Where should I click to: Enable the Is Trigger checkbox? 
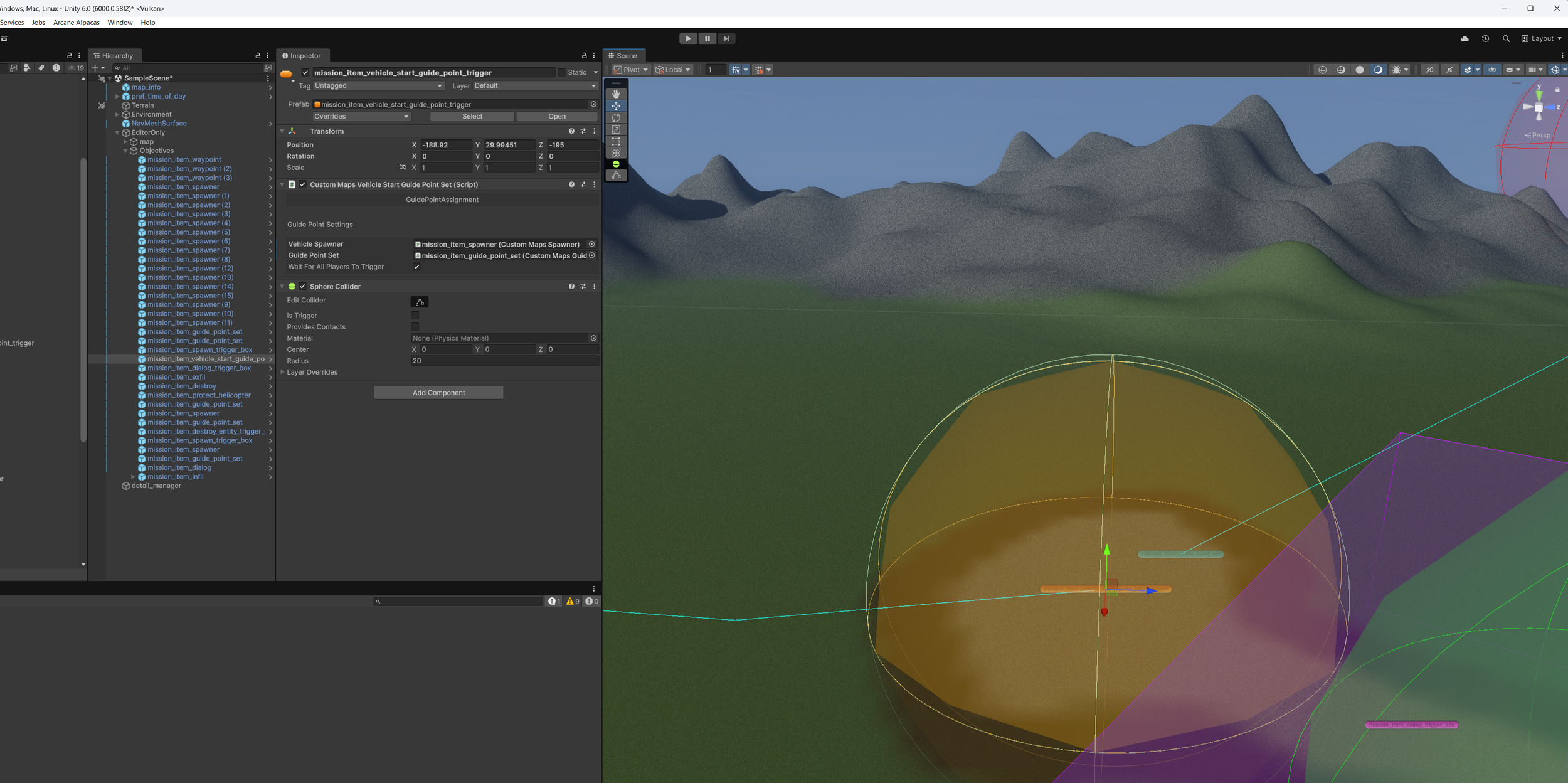415,316
